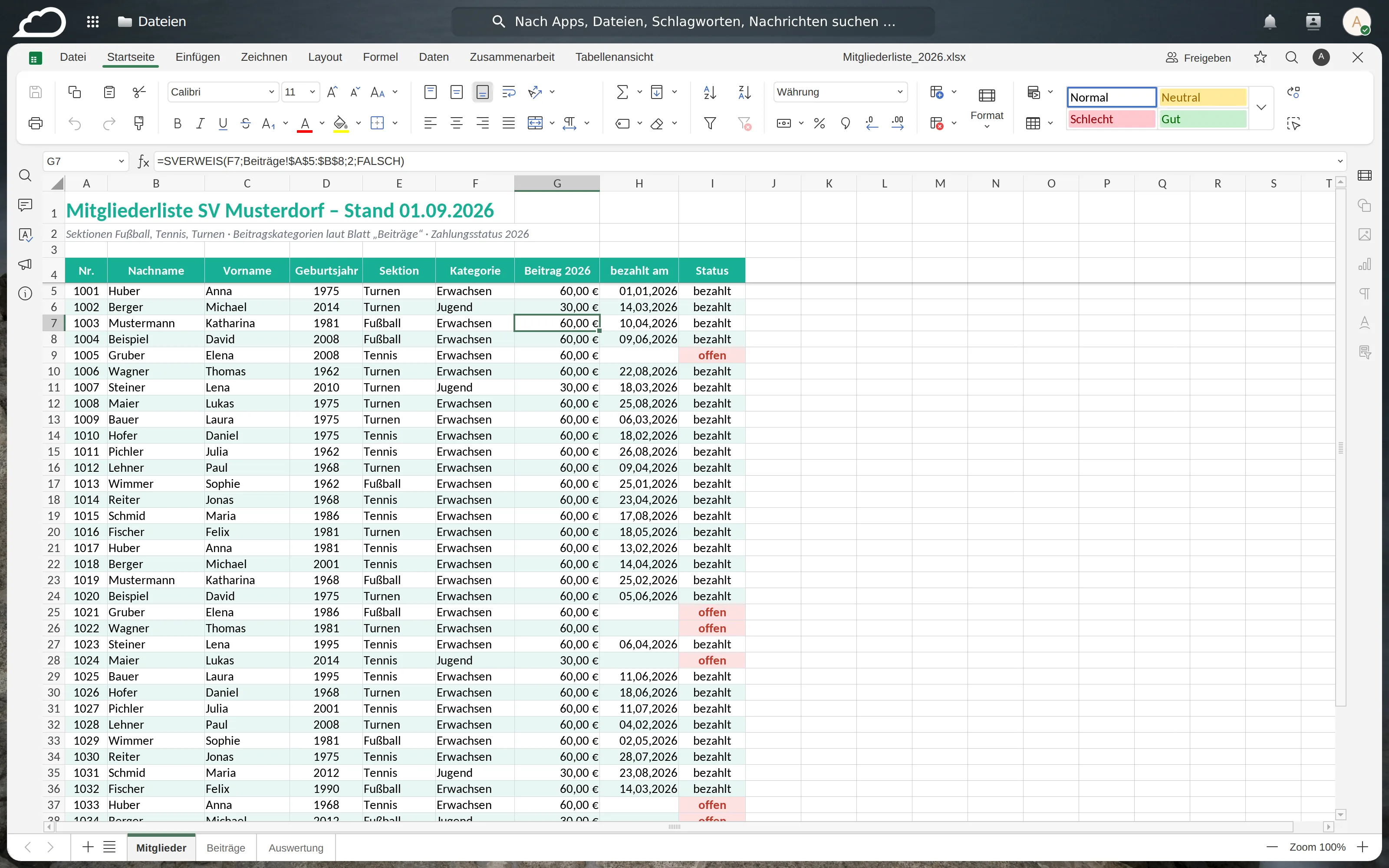Toggle center horizontal alignment
This screenshot has height=868, width=1389.
tap(456, 123)
